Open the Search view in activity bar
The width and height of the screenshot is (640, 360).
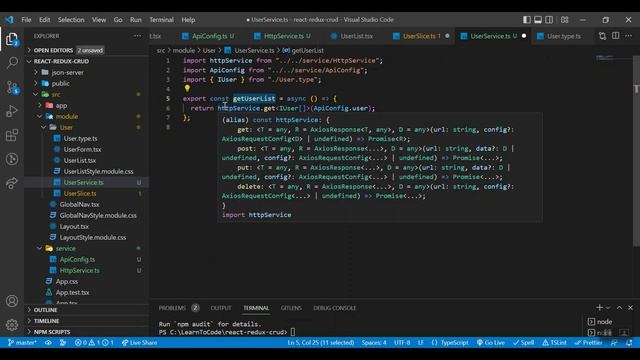pos(12,63)
